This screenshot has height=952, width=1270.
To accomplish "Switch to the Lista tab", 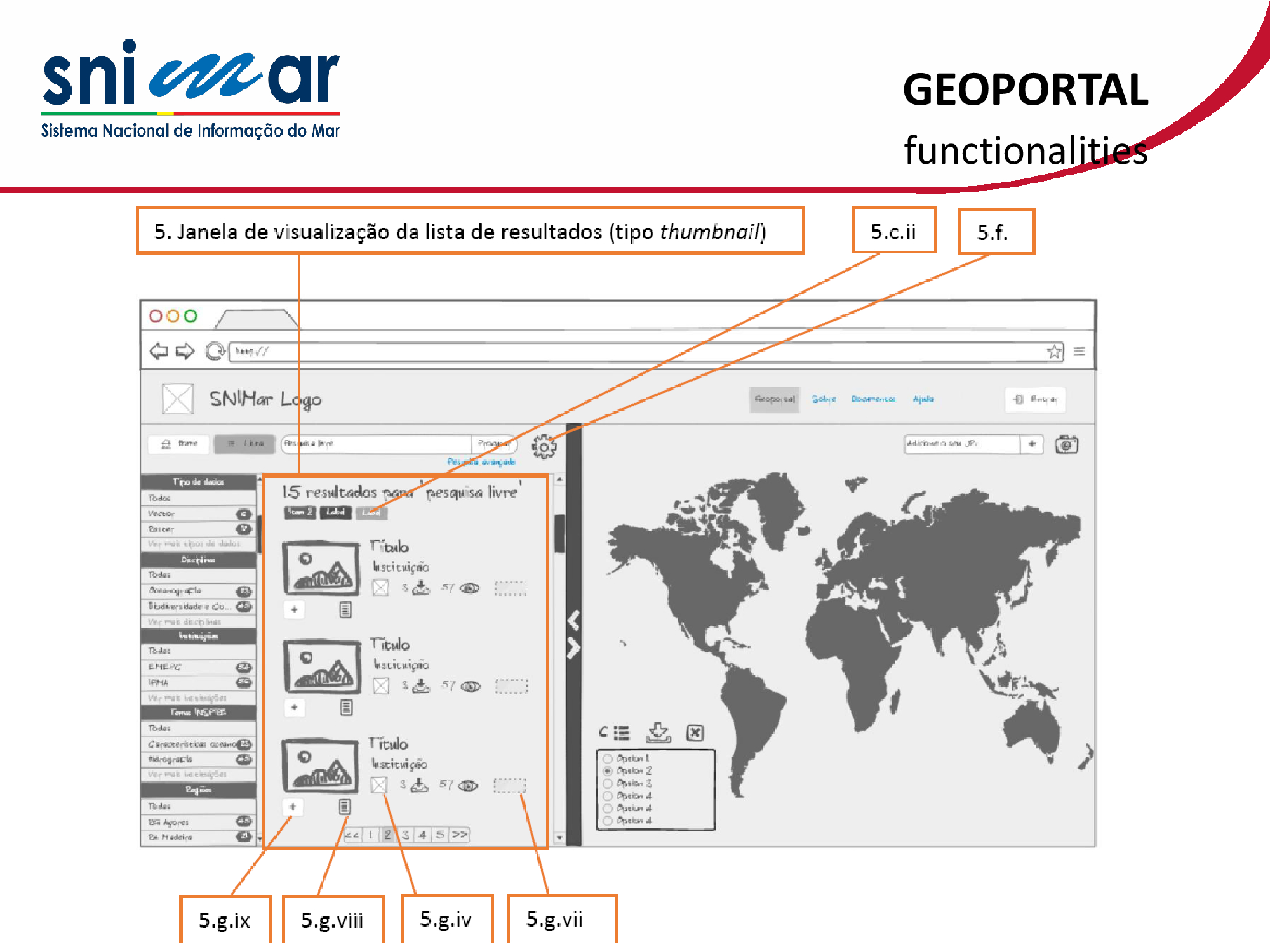I will (244, 444).
